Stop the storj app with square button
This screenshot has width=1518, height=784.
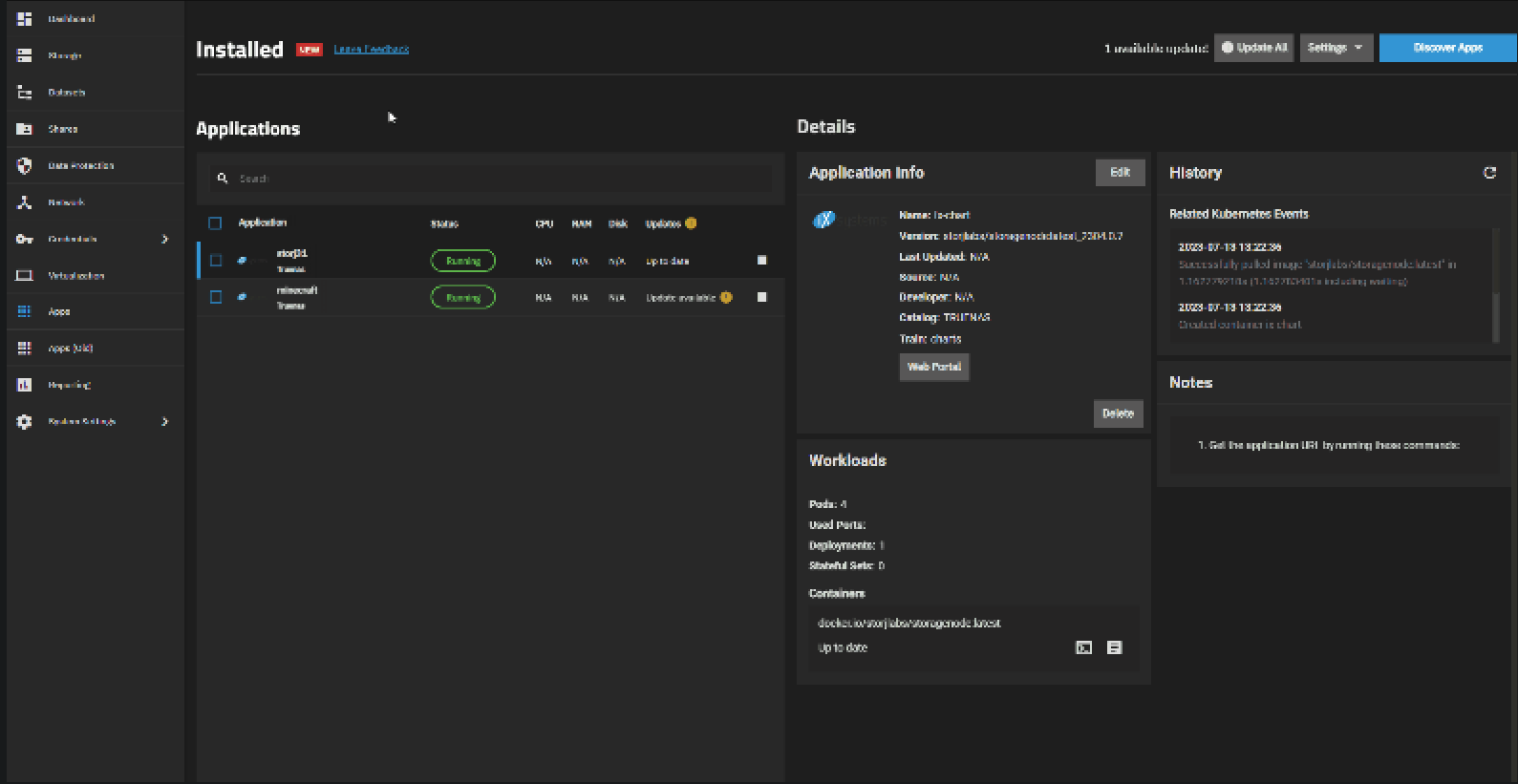tap(761, 260)
